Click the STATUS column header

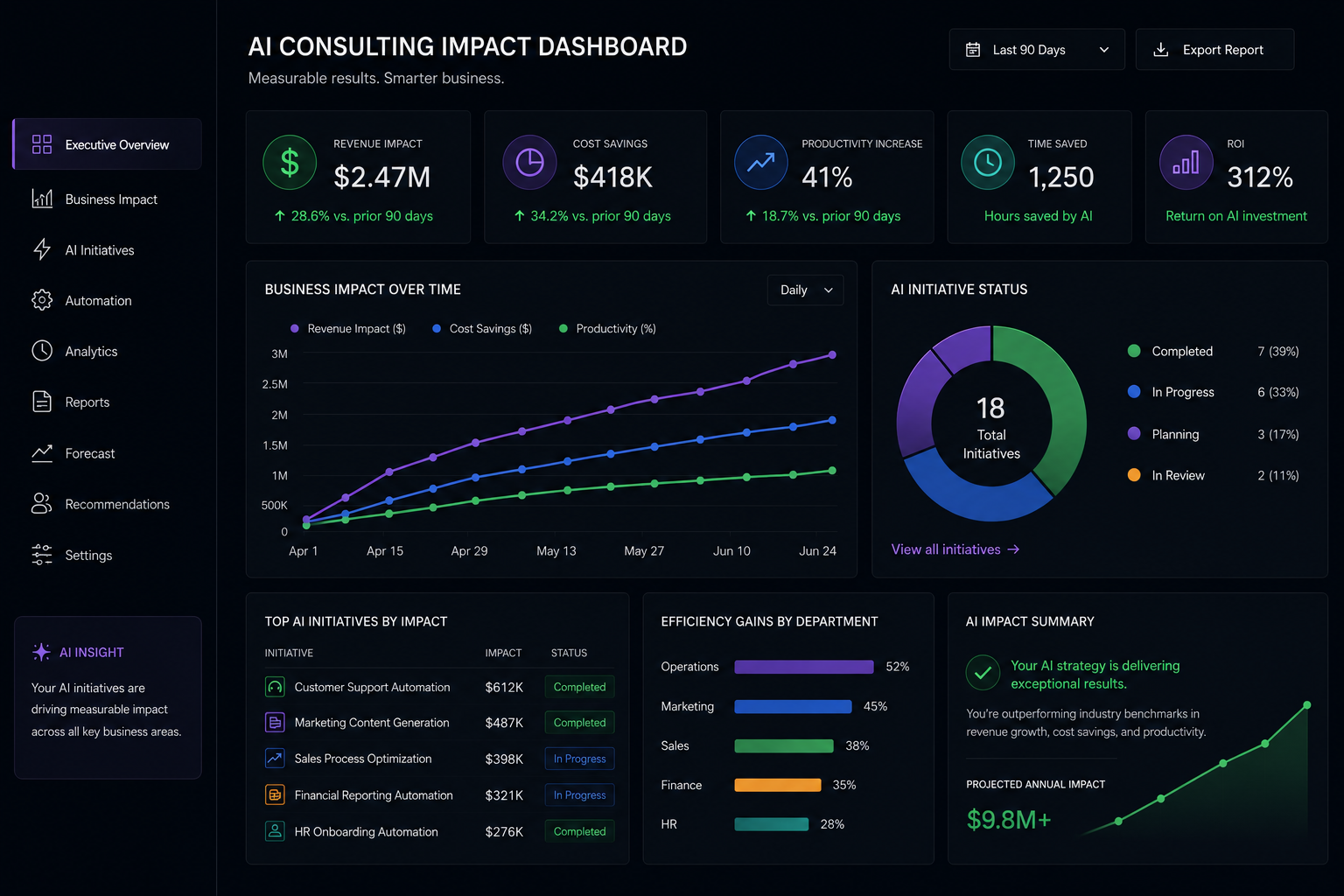pyautogui.click(x=569, y=654)
